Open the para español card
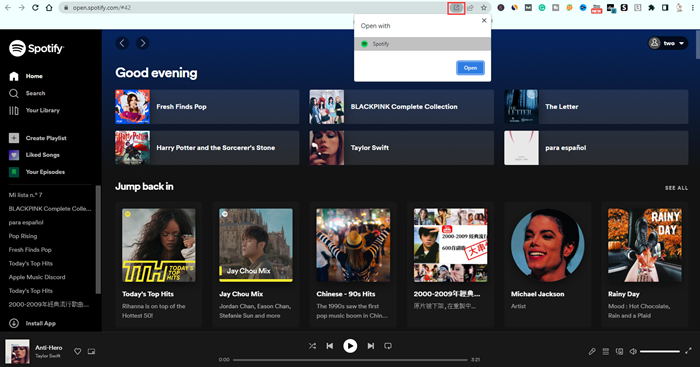 point(596,148)
